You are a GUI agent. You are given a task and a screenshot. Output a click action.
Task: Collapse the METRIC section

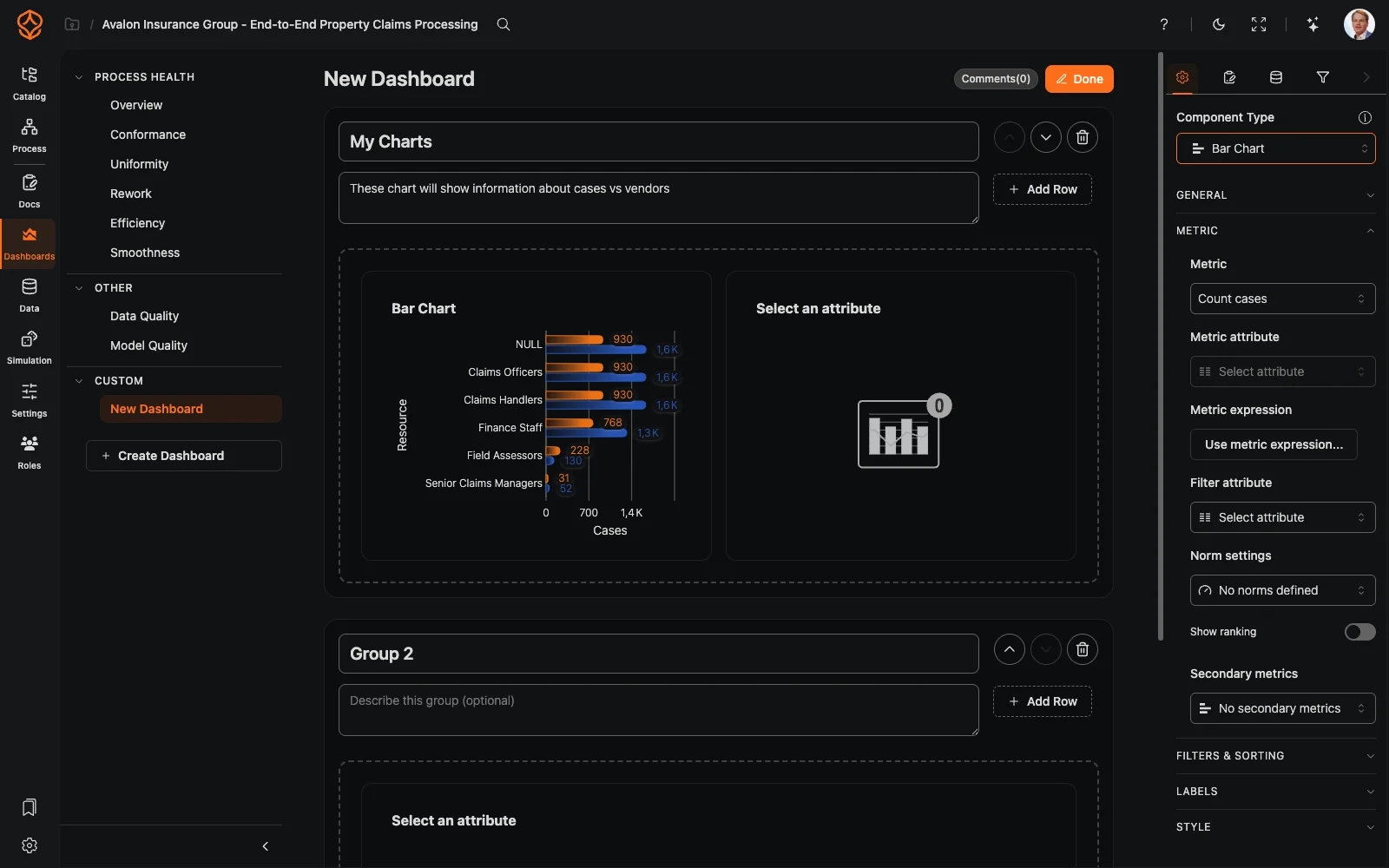(1276, 231)
